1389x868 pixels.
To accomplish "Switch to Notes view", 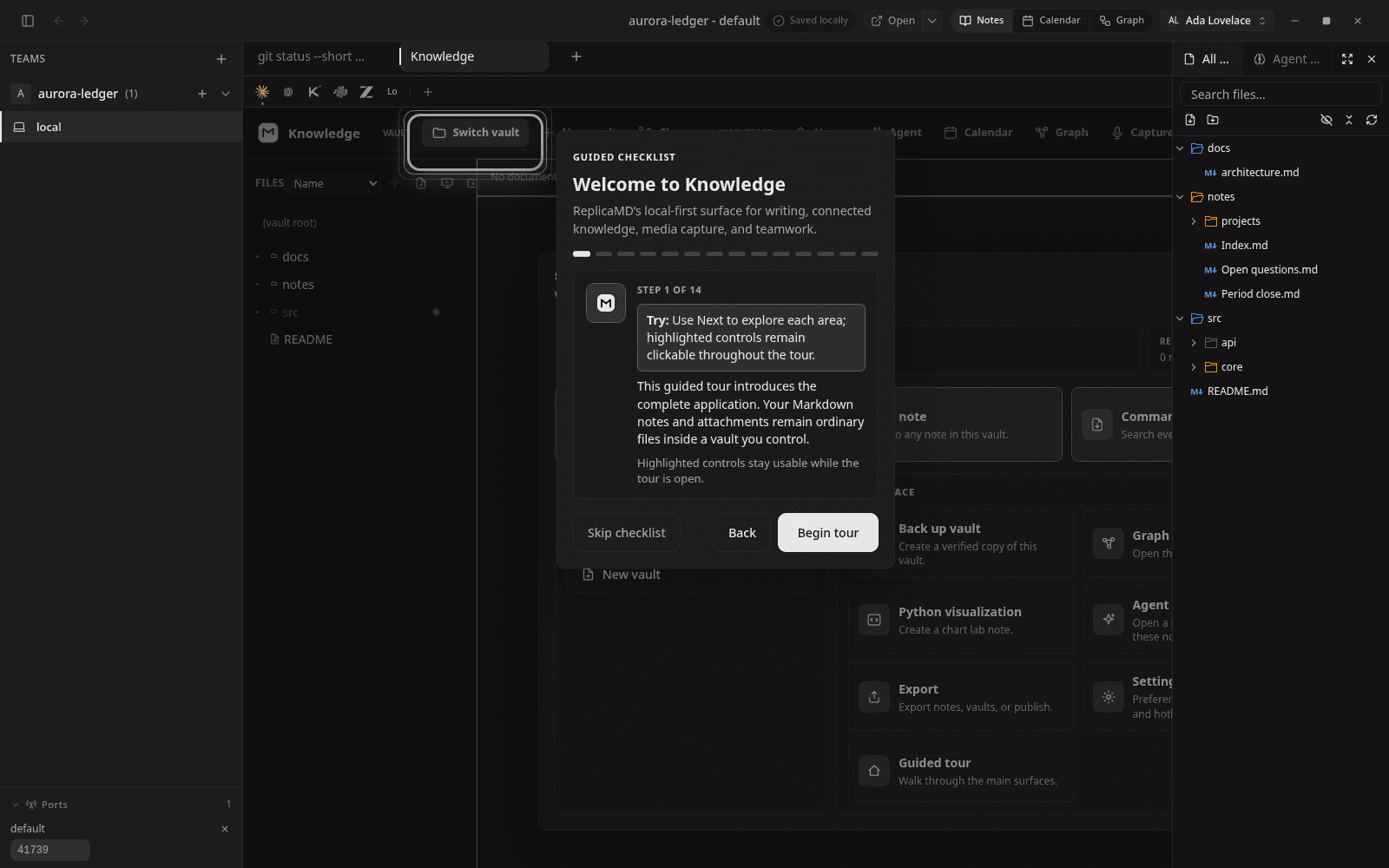I will click(x=982, y=21).
